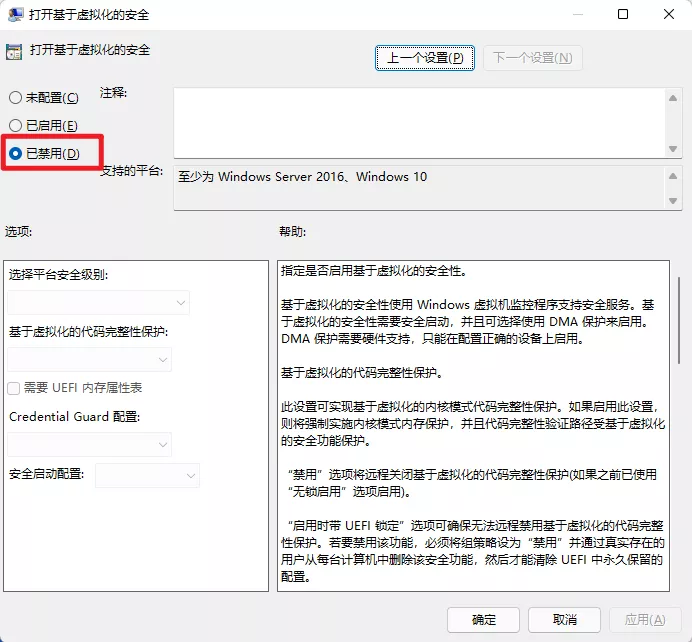The image size is (692, 642).
Task: Click the 上一个设置(P) button
Action: click(425, 58)
